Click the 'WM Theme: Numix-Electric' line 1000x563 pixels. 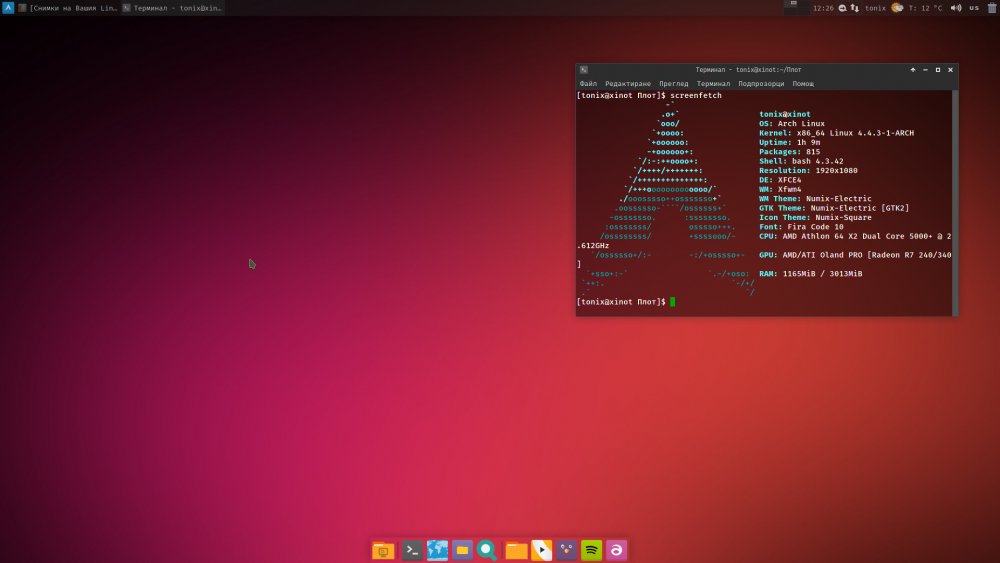815,199
